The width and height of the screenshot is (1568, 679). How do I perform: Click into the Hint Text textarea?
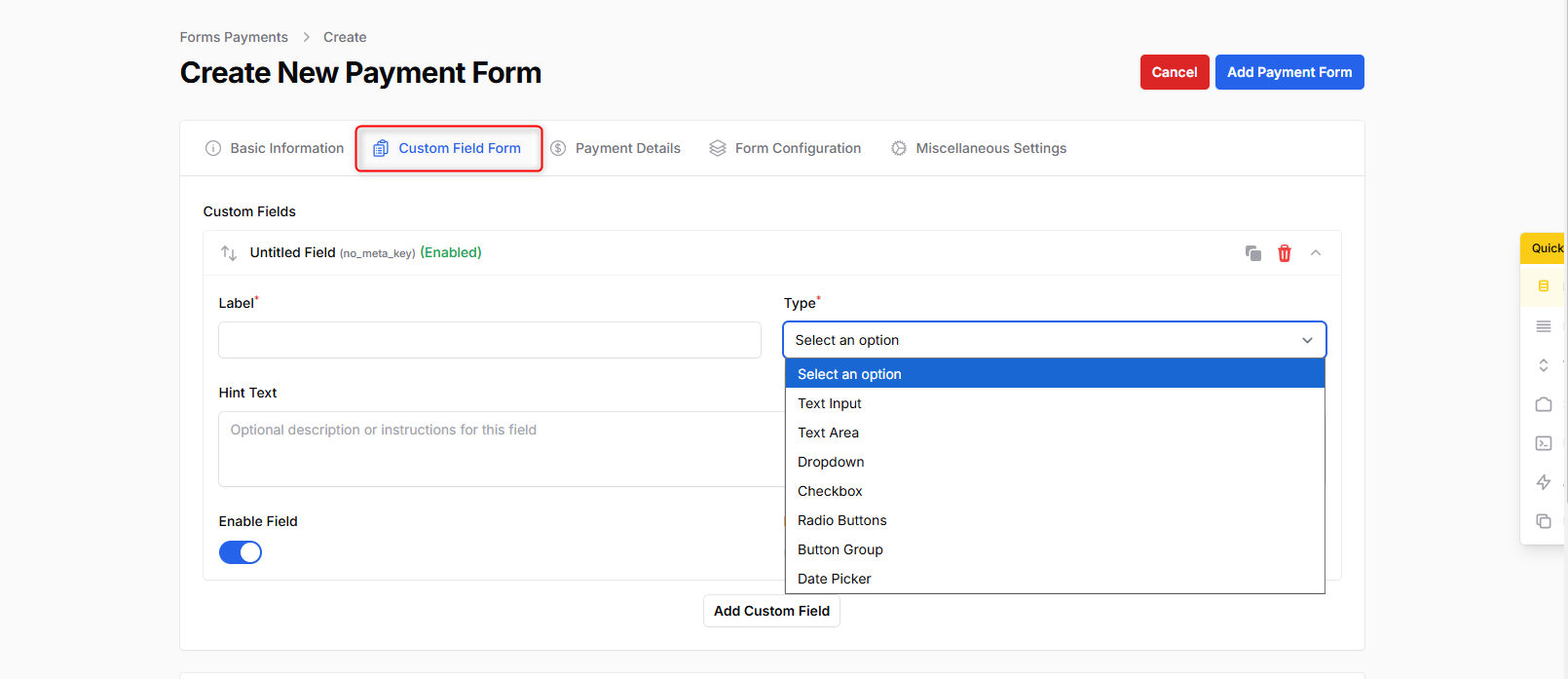pos(502,449)
